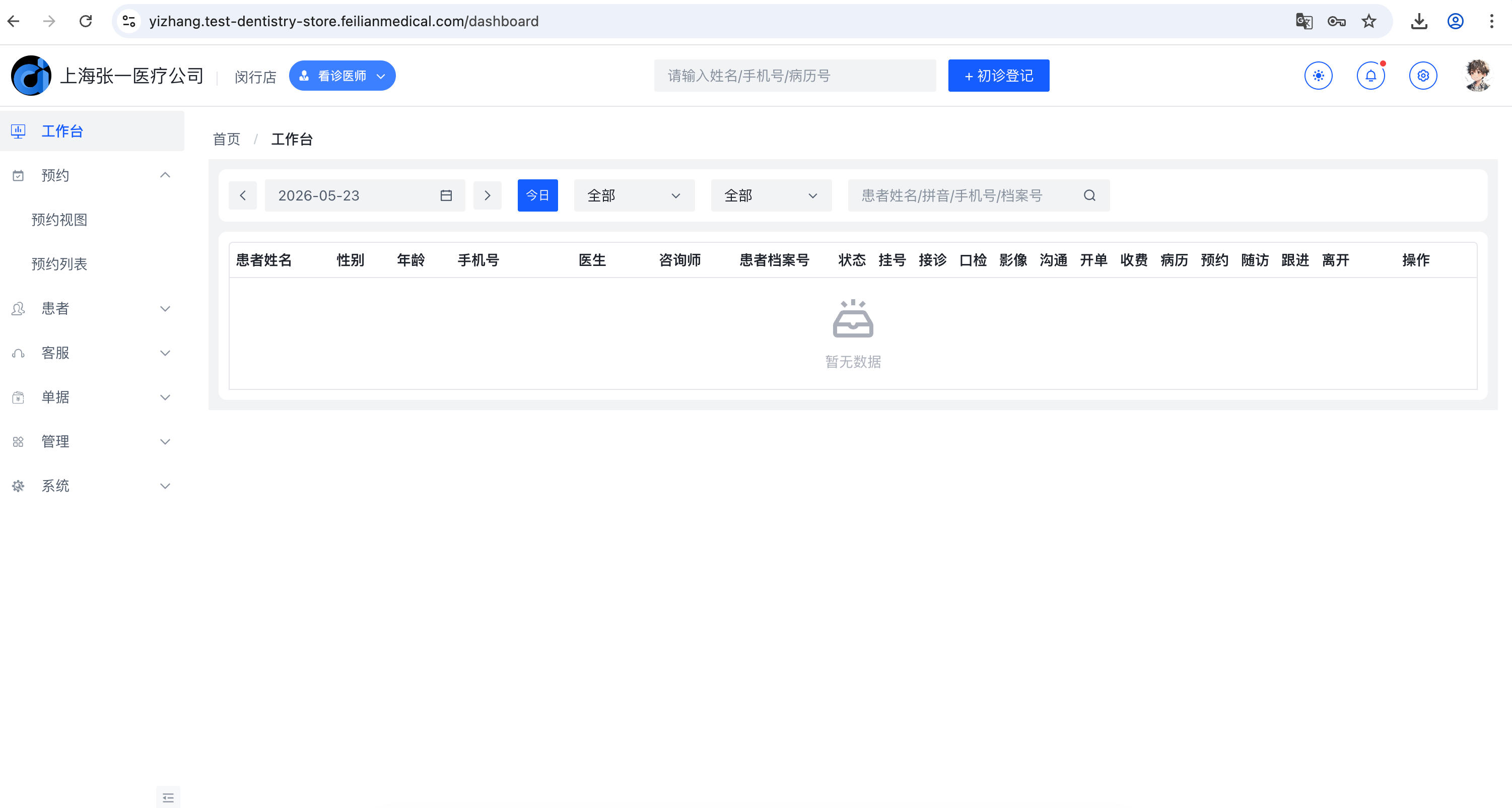Focus the top patient search field
The image size is (1512, 808).
(795, 76)
